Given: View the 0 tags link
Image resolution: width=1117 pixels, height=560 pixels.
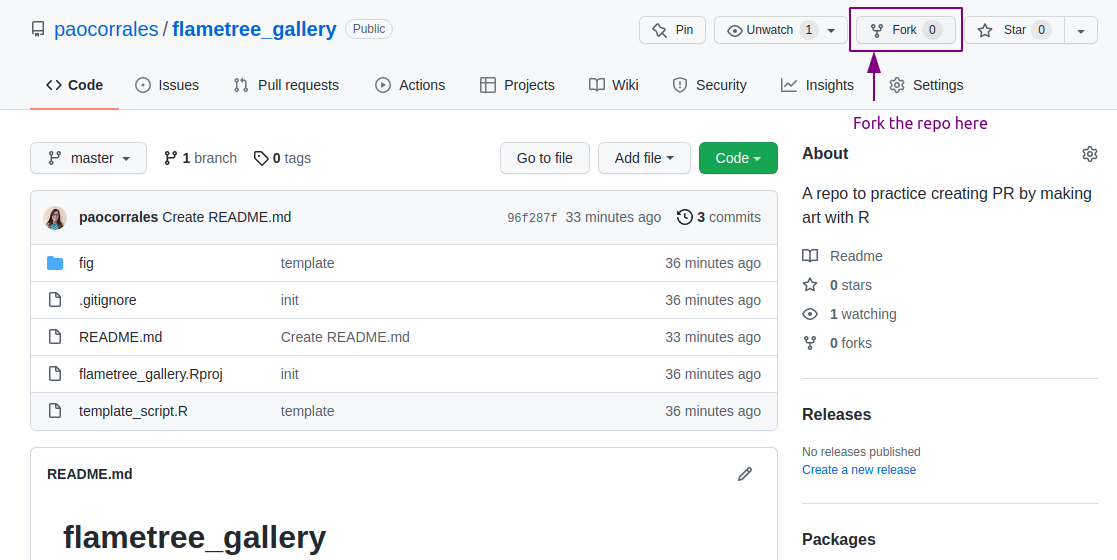Looking at the screenshot, I should [282, 158].
